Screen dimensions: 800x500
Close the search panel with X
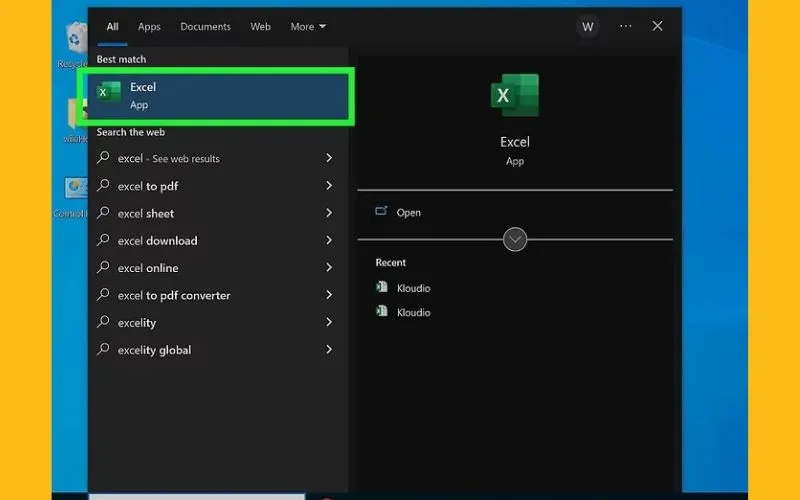point(657,26)
